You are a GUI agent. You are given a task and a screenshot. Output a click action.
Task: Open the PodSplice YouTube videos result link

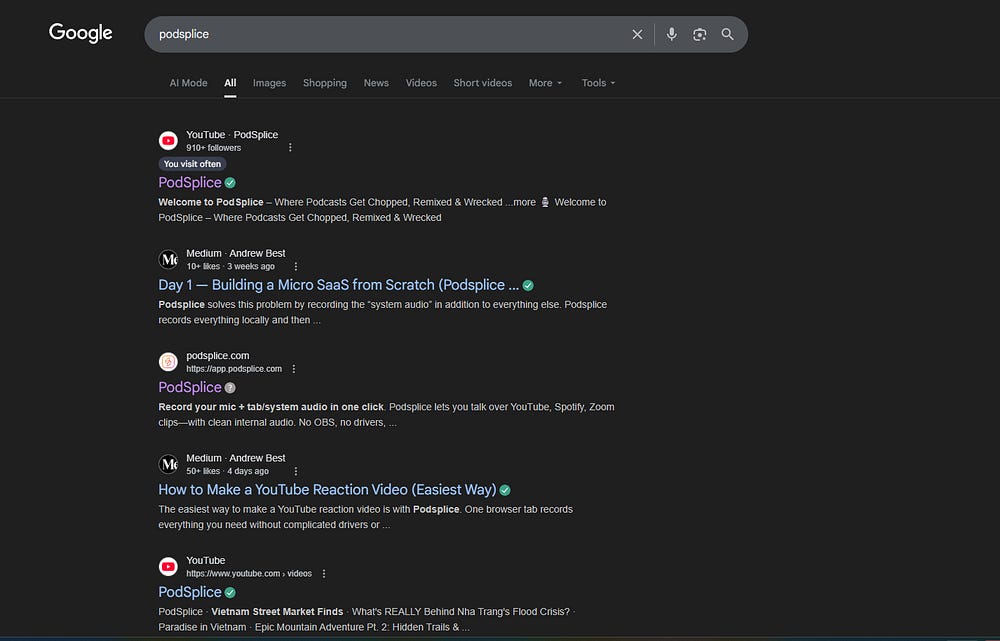[190, 592]
